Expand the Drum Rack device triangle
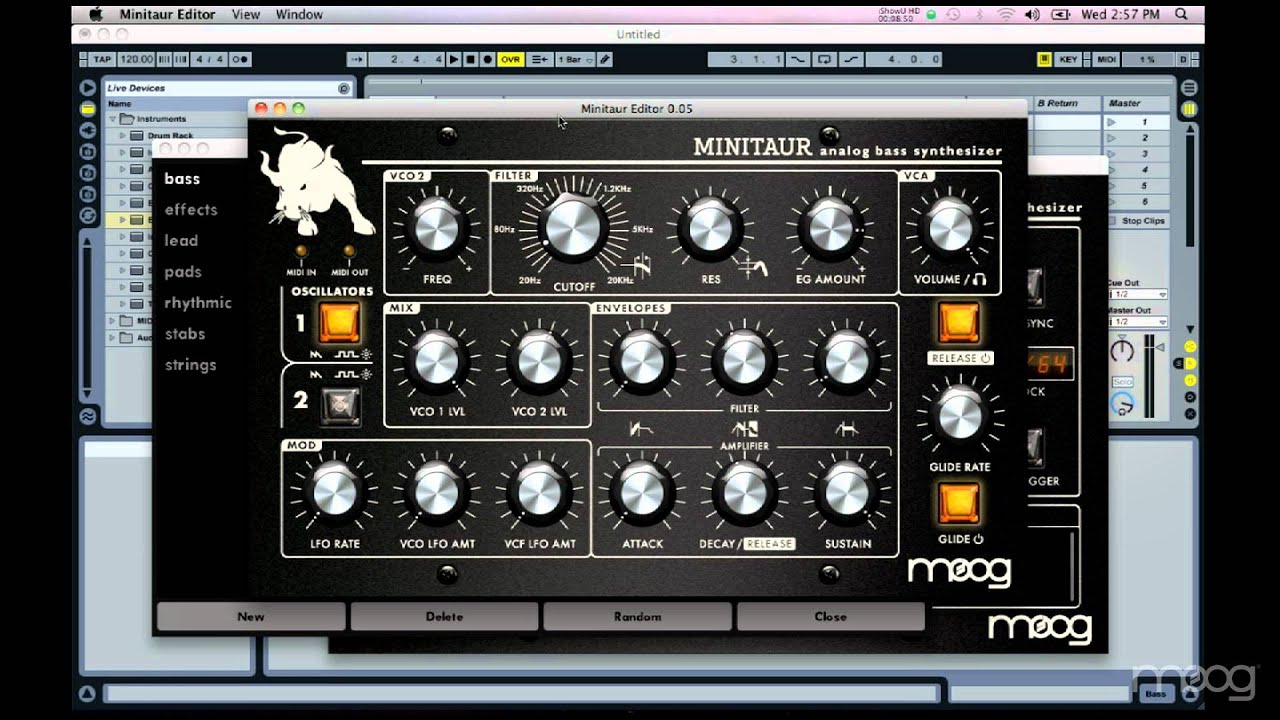Viewport: 1280px width, 720px height. point(123,135)
